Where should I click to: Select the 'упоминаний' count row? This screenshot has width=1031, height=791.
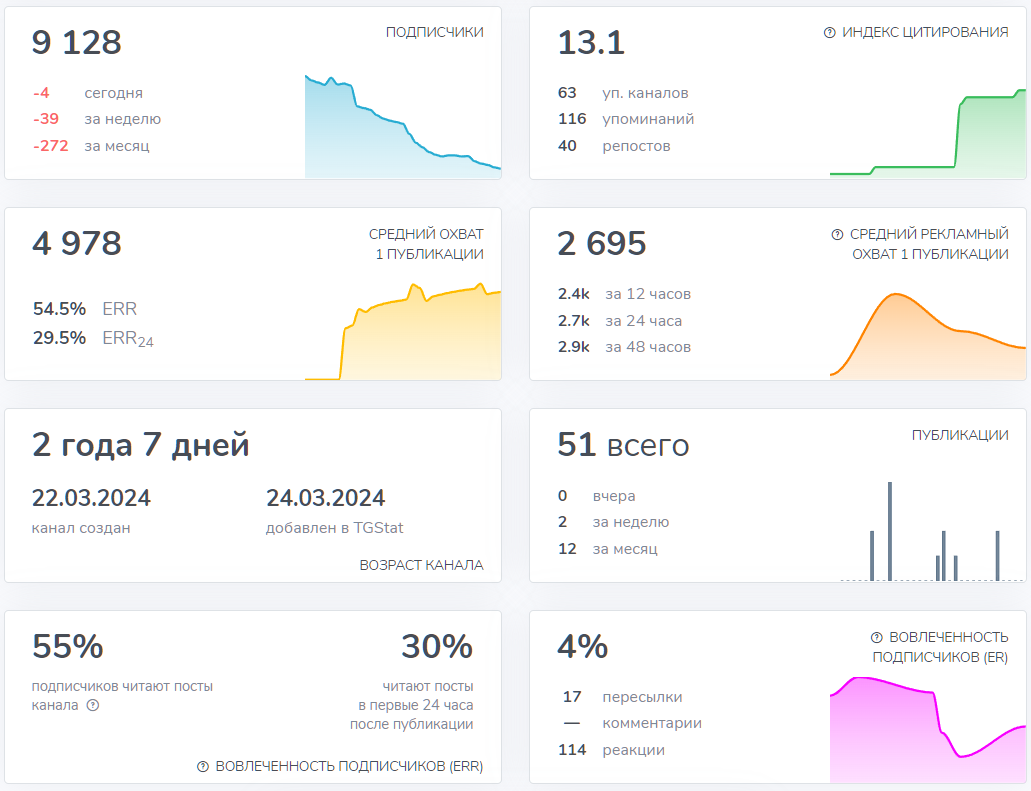click(626, 119)
